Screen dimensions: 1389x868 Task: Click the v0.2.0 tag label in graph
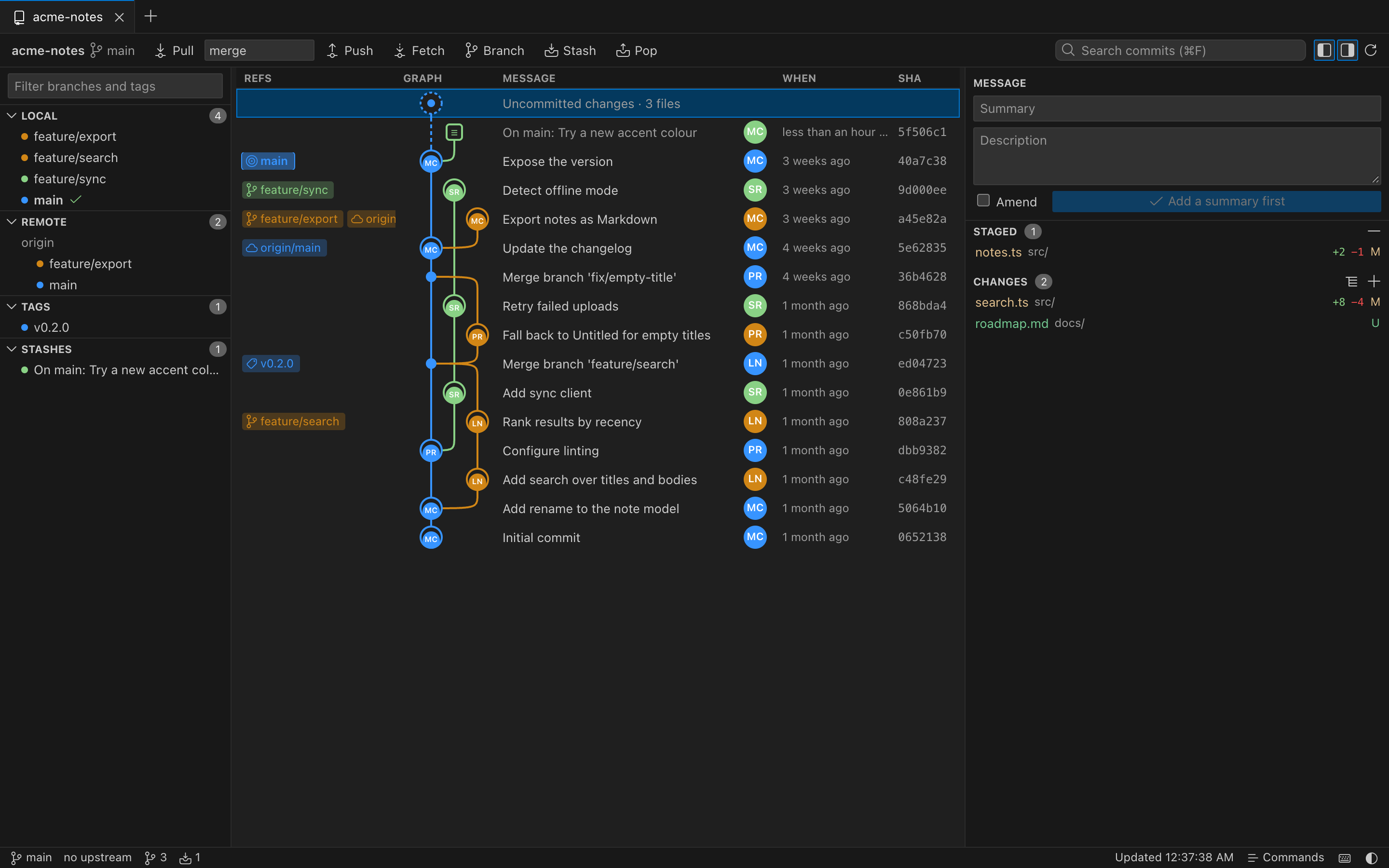coord(271,364)
